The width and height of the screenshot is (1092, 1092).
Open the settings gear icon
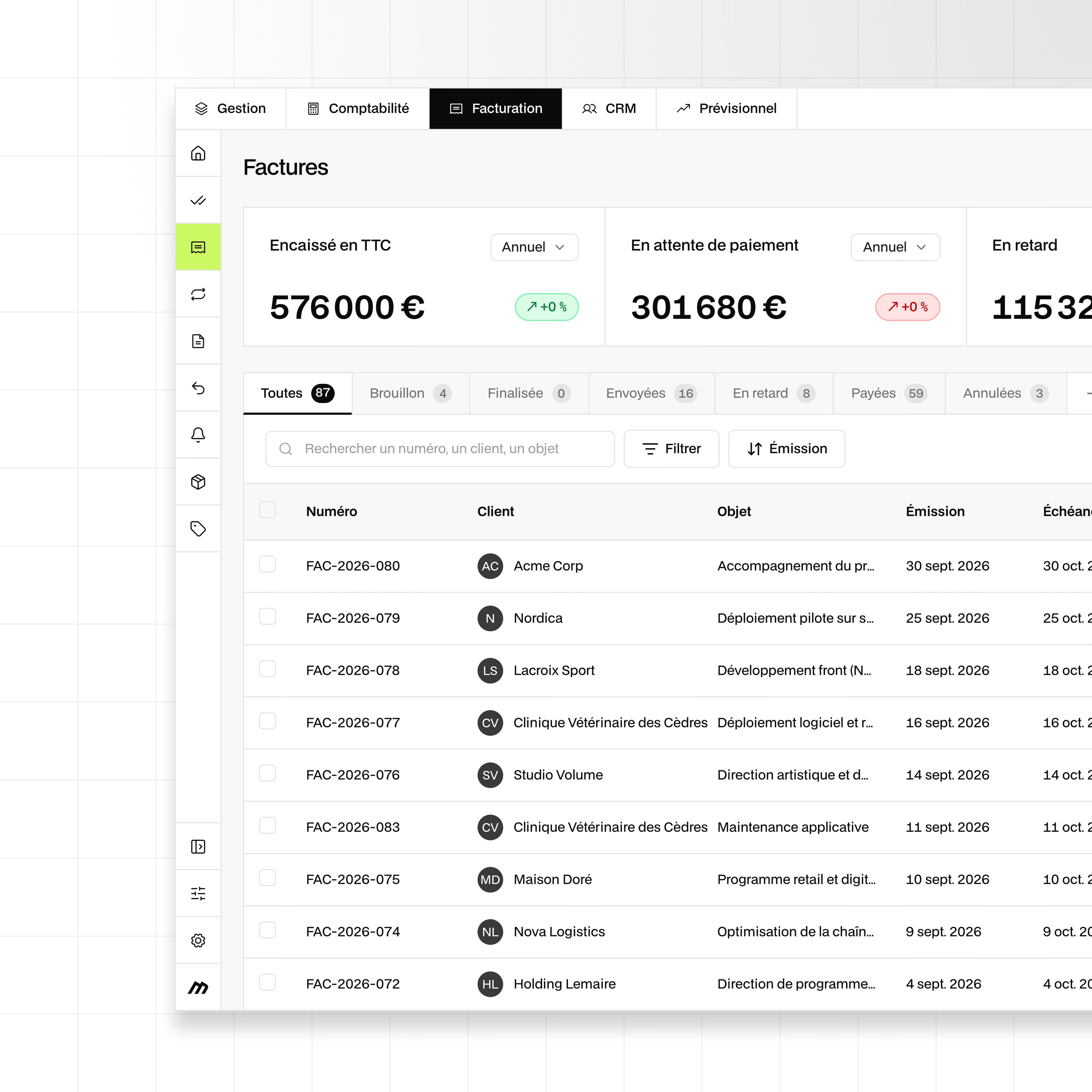click(x=198, y=940)
